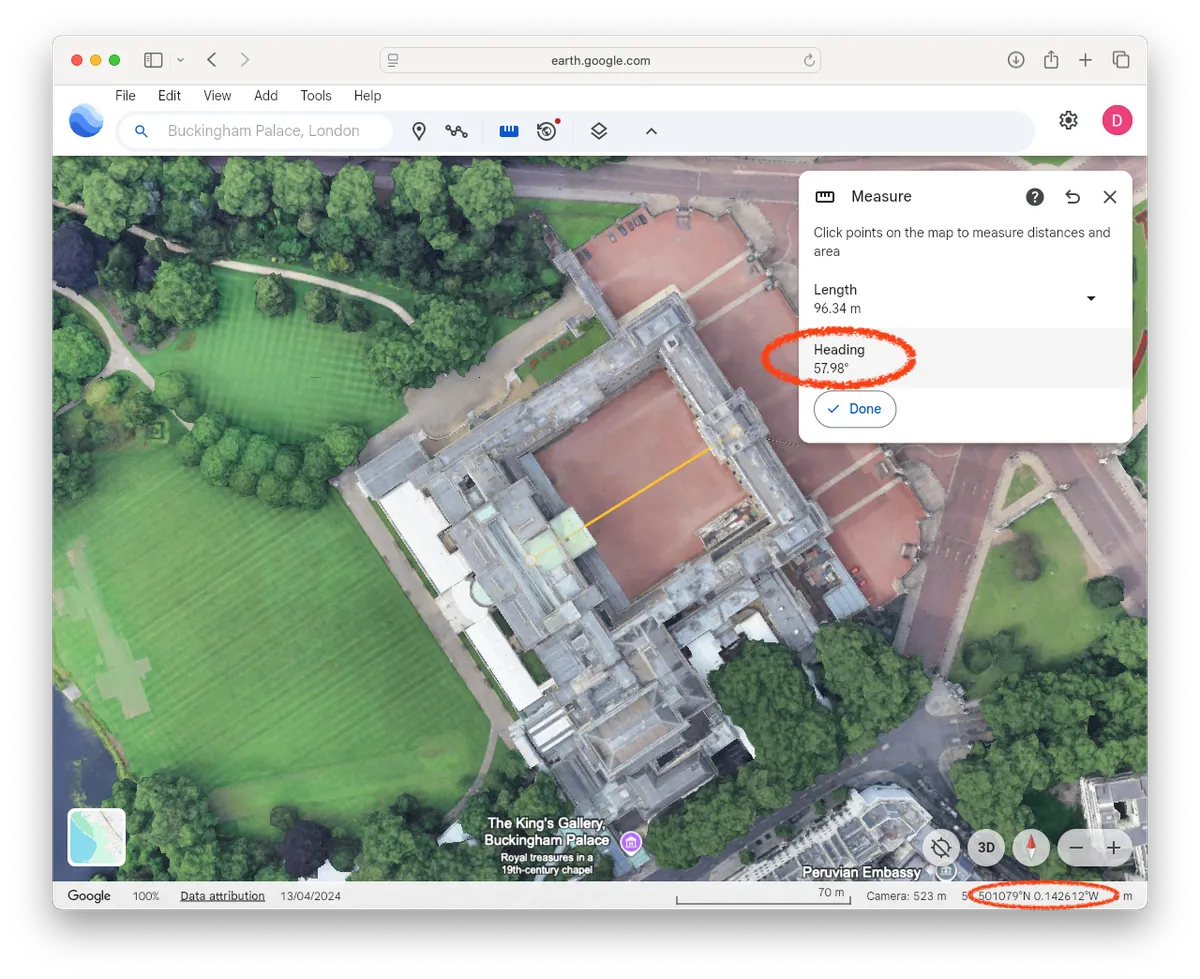Open the Tools menu
This screenshot has height=979, width=1200.
[x=316, y=96]
